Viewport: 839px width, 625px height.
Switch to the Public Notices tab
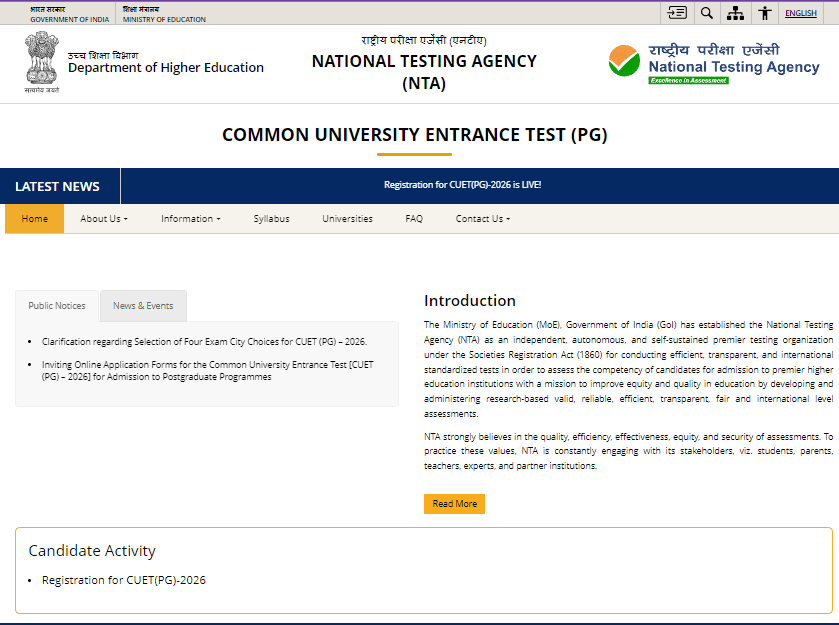pyautogui.click(x=56, y=306)
